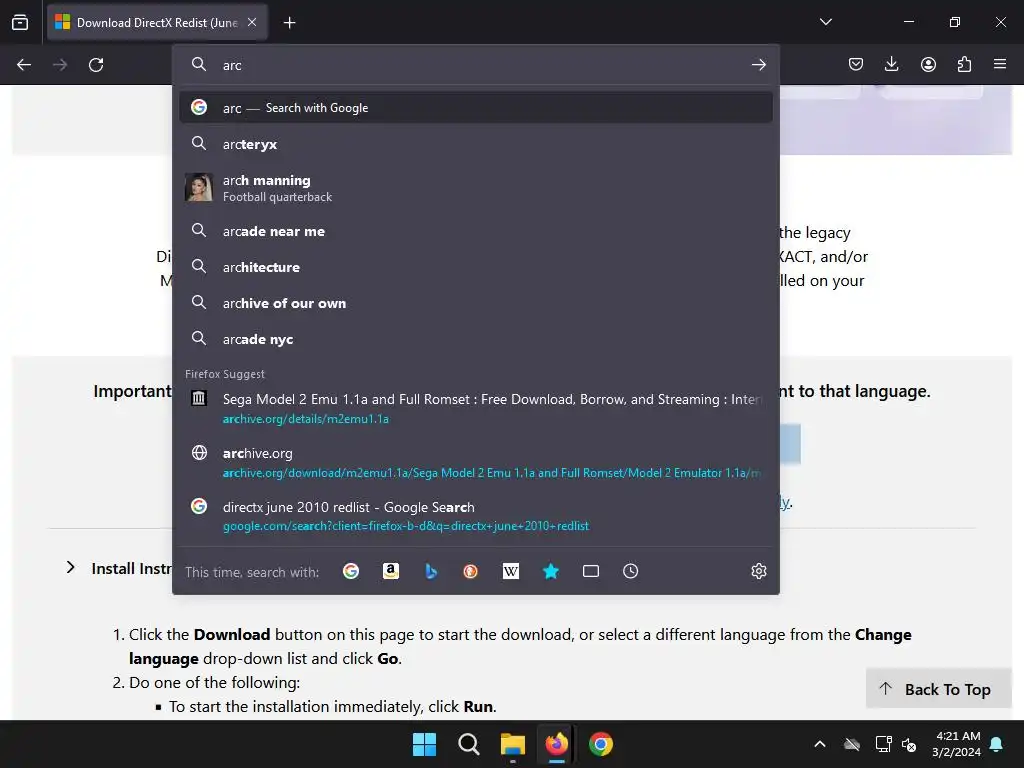Click the arch manning thumbnail image
The image size is (1024, 768).
(x=199, y=187)
